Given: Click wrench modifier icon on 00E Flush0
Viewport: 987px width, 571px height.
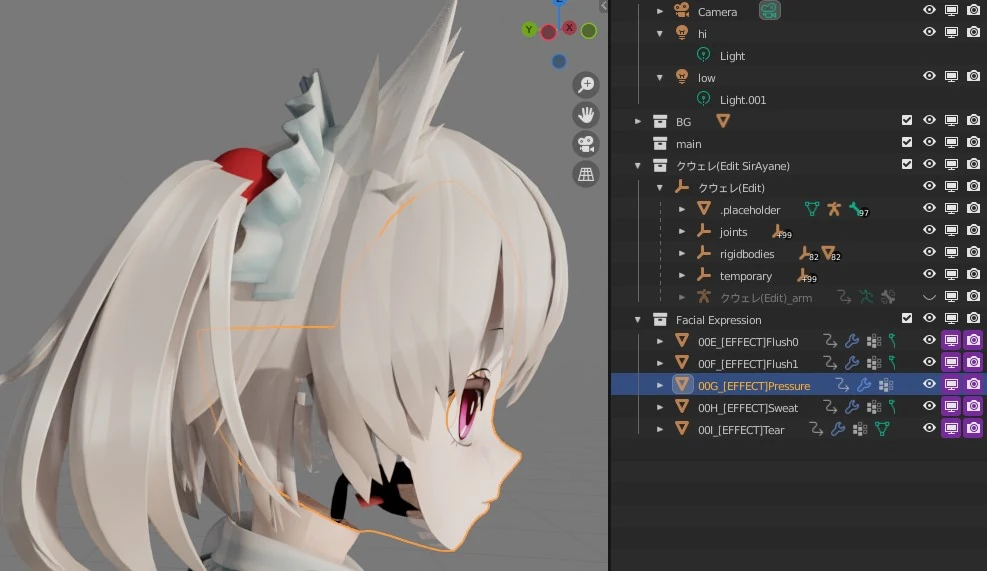Looking at the screenshot, I should point(852,341).
